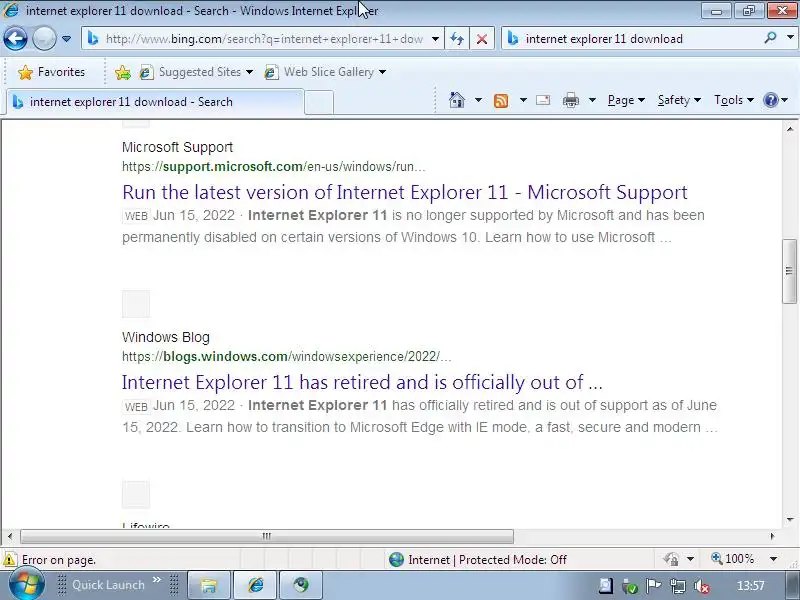The width and height of the screenshot is (800, 600).
Task: Click the scroll down arrow
Action: [x=790, y=520]
